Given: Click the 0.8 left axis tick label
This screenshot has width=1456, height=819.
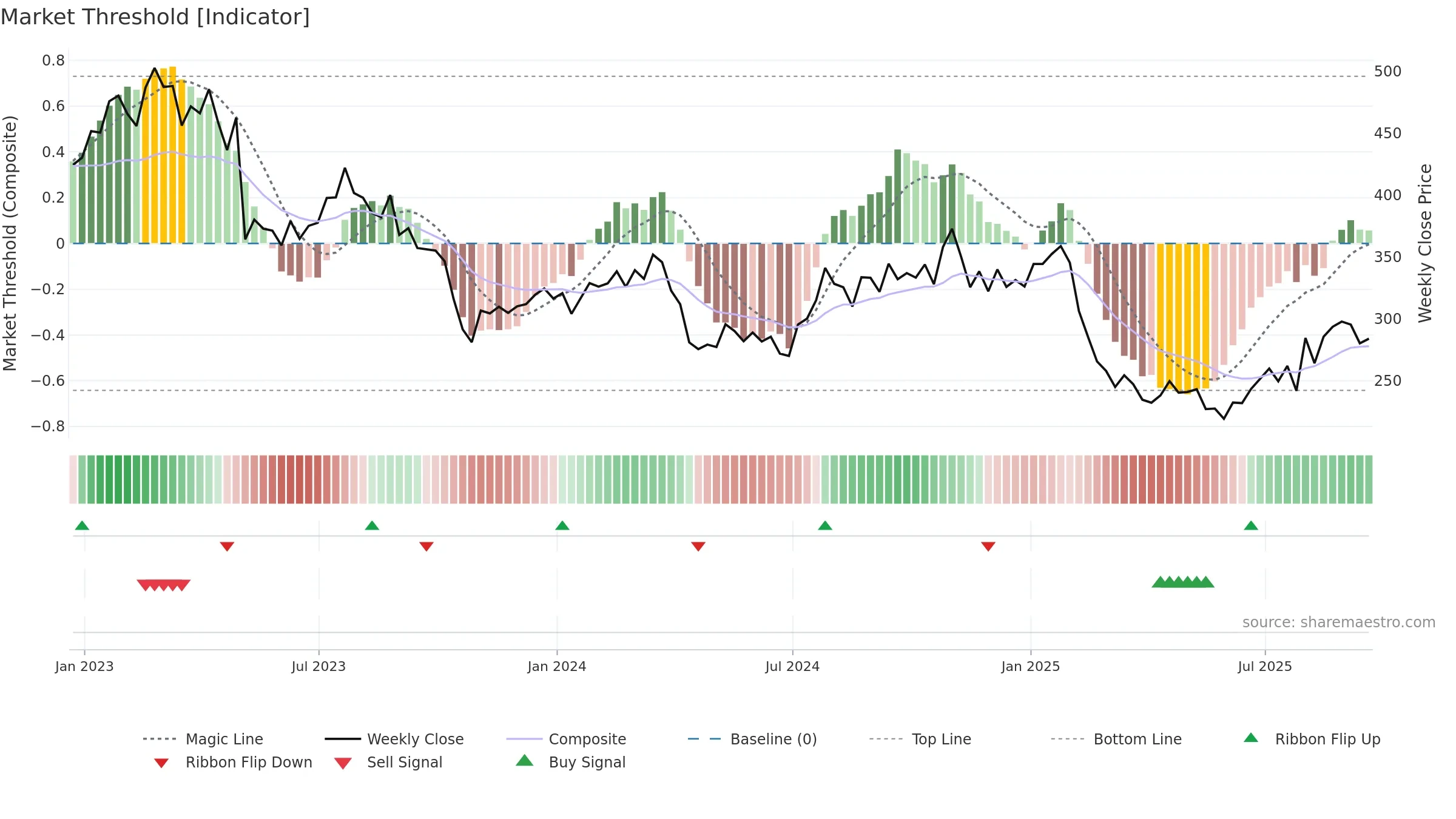Looking at the screenshot, I should coord(53,61).
